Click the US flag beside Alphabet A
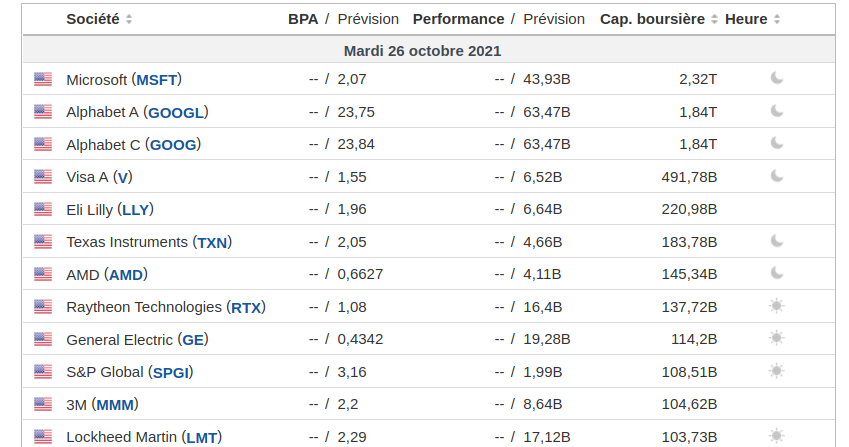 pos(42,112)
